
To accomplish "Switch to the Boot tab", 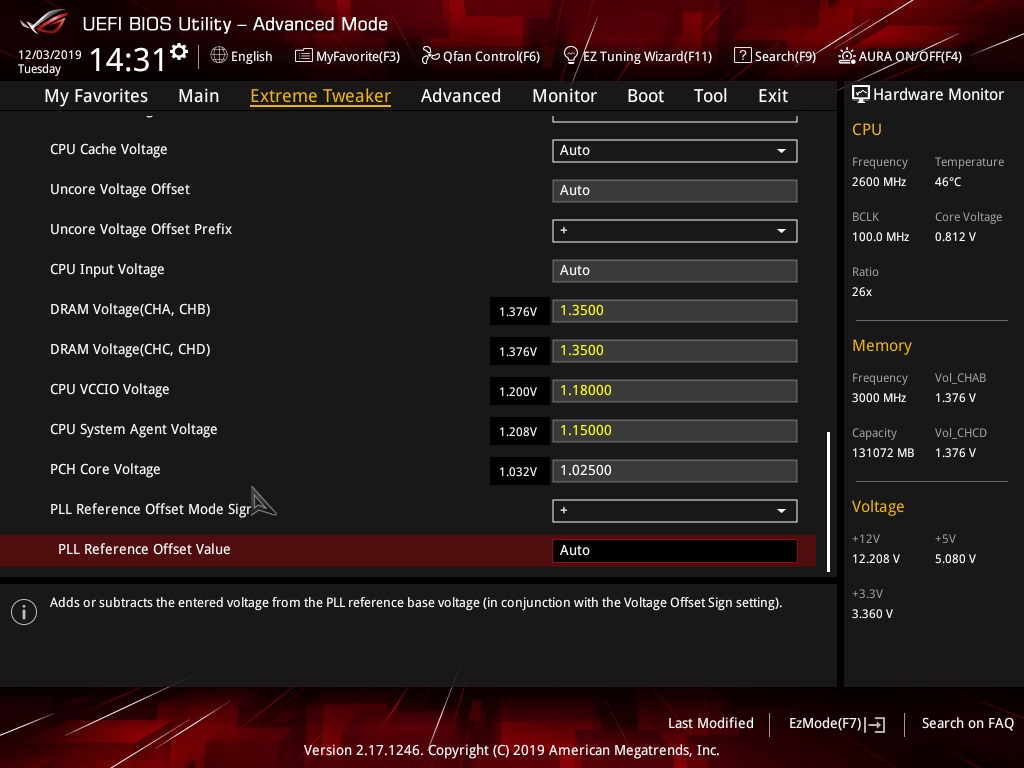I will [645, 96].
